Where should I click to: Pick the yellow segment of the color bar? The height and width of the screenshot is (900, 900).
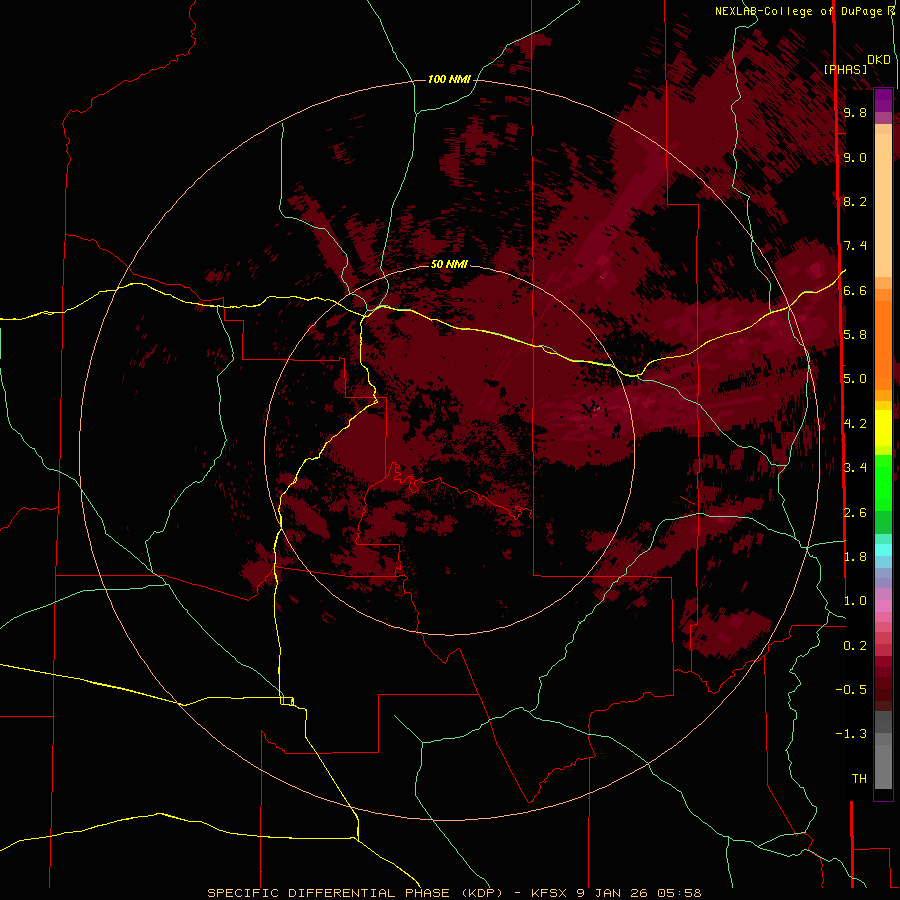[x=883, y=428]
